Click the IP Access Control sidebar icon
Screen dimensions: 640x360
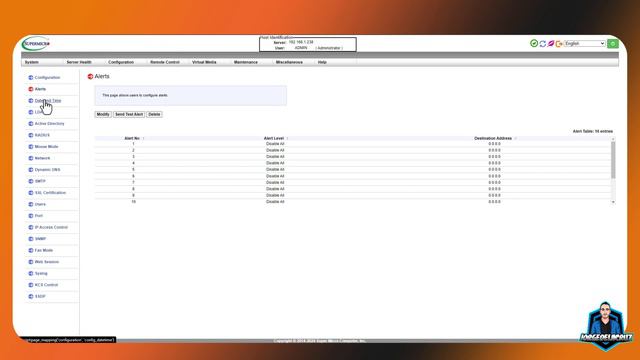coord(31,227)
